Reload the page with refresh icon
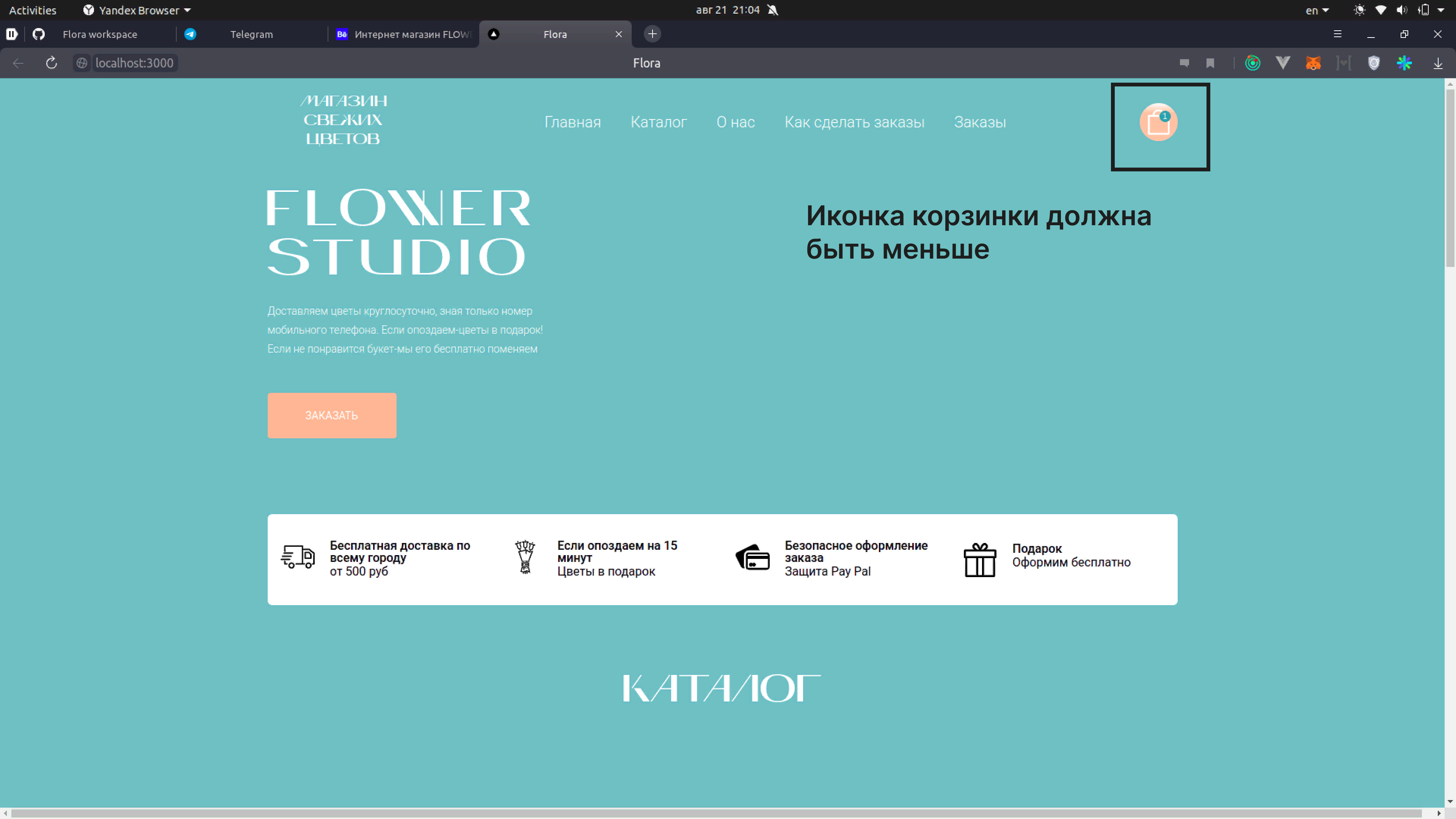Viewport: 1456px width, 819px height. pyautogui.click(x=52, y=63)
